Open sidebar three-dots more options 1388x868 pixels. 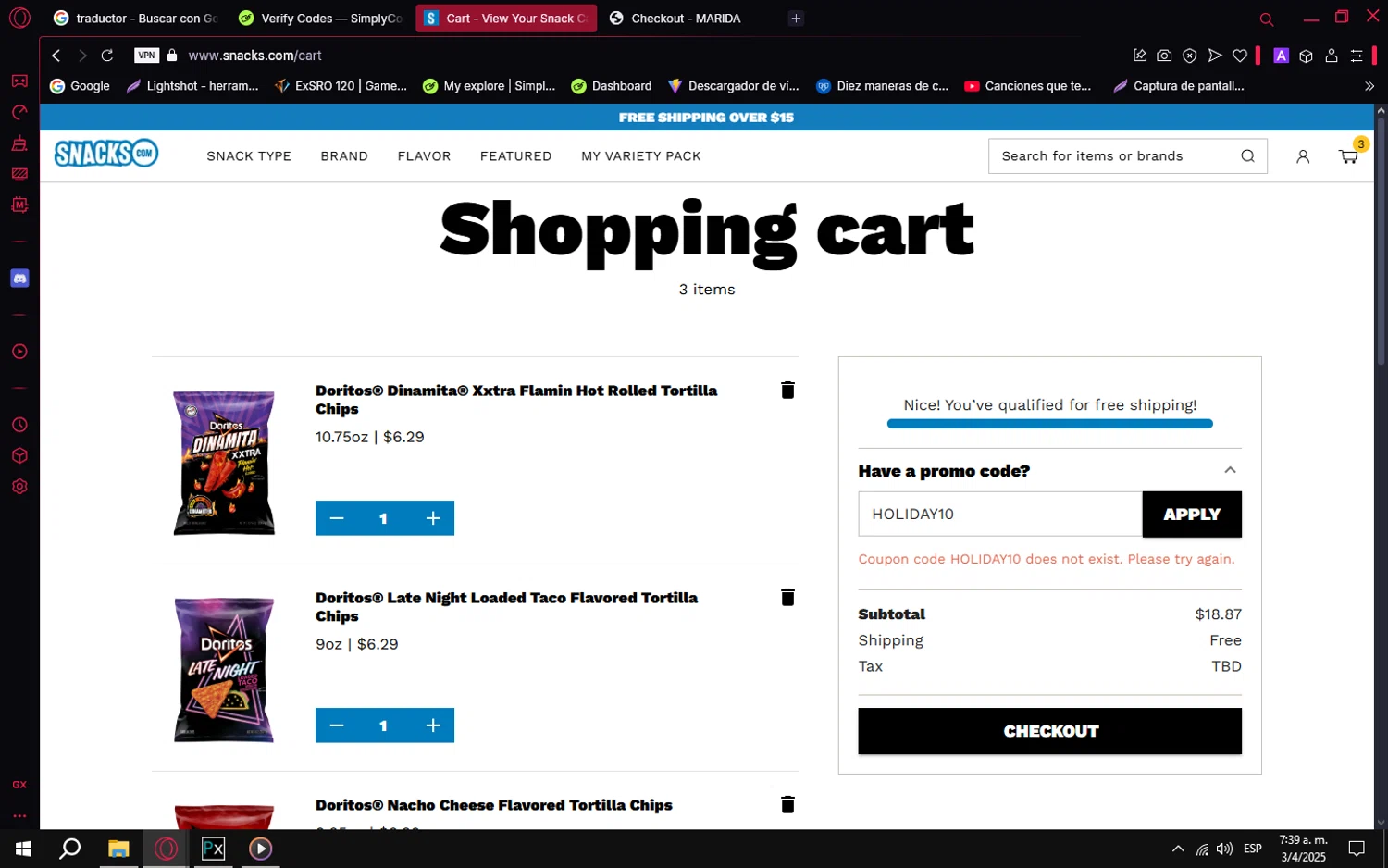coord(19,816)
